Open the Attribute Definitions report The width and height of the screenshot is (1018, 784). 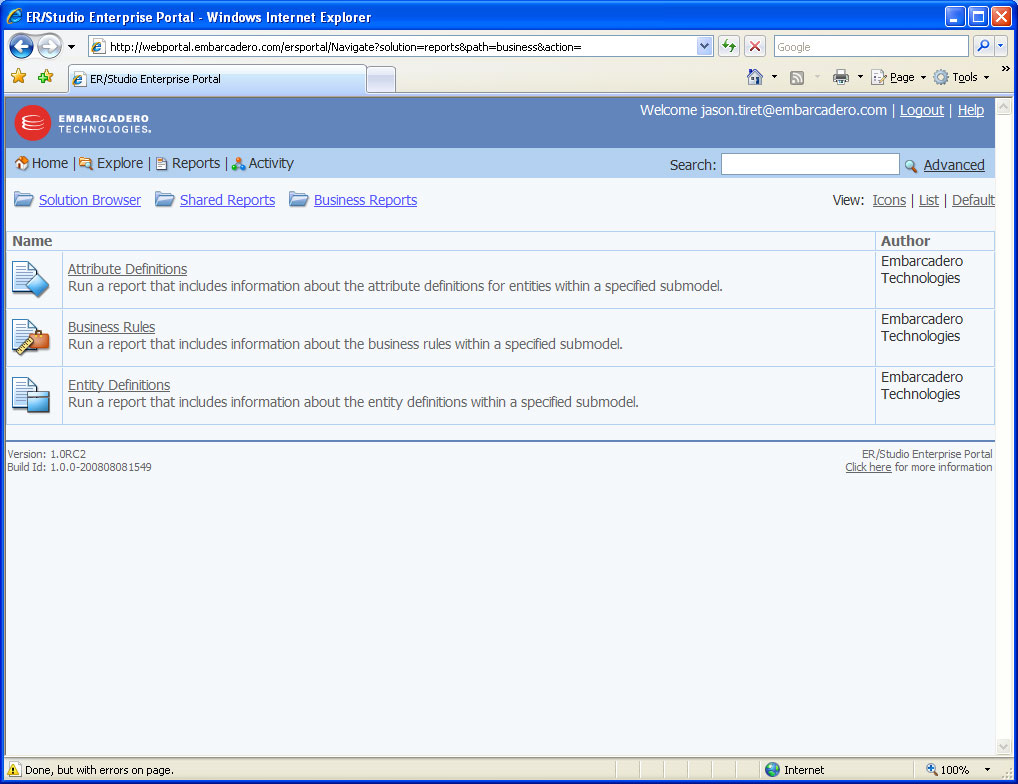127,269
